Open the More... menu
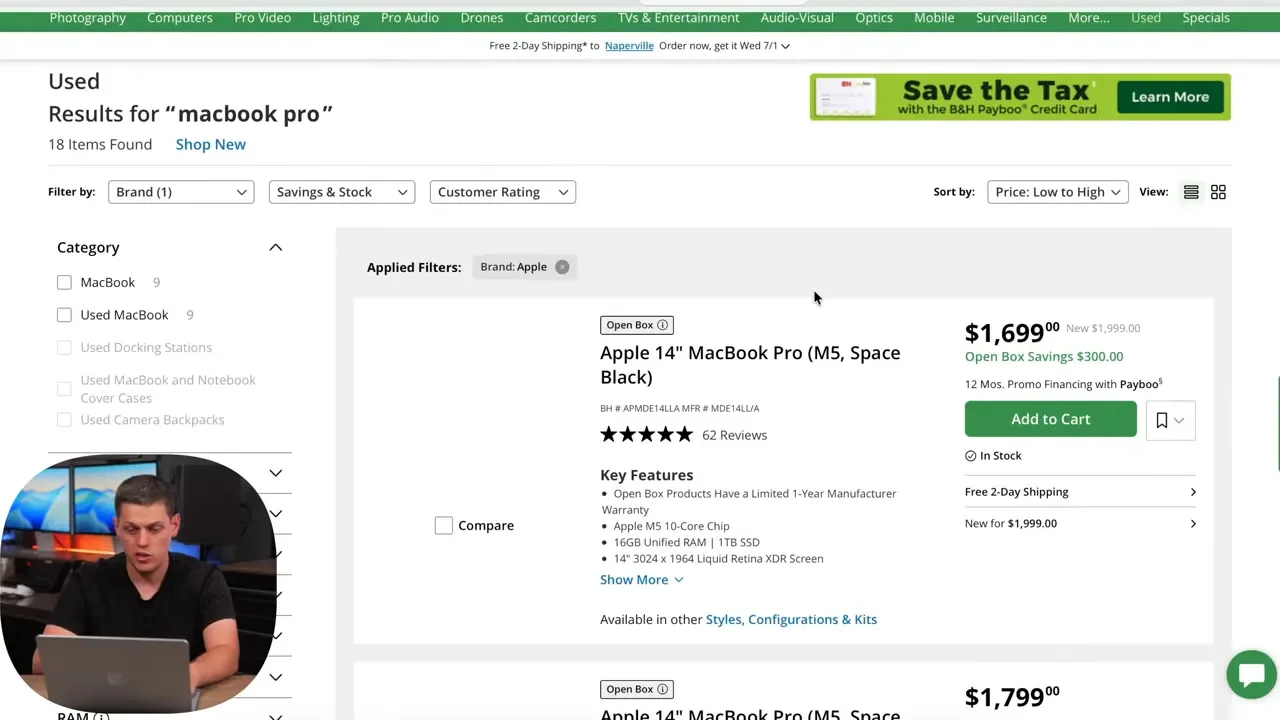 click(1089, 18)
